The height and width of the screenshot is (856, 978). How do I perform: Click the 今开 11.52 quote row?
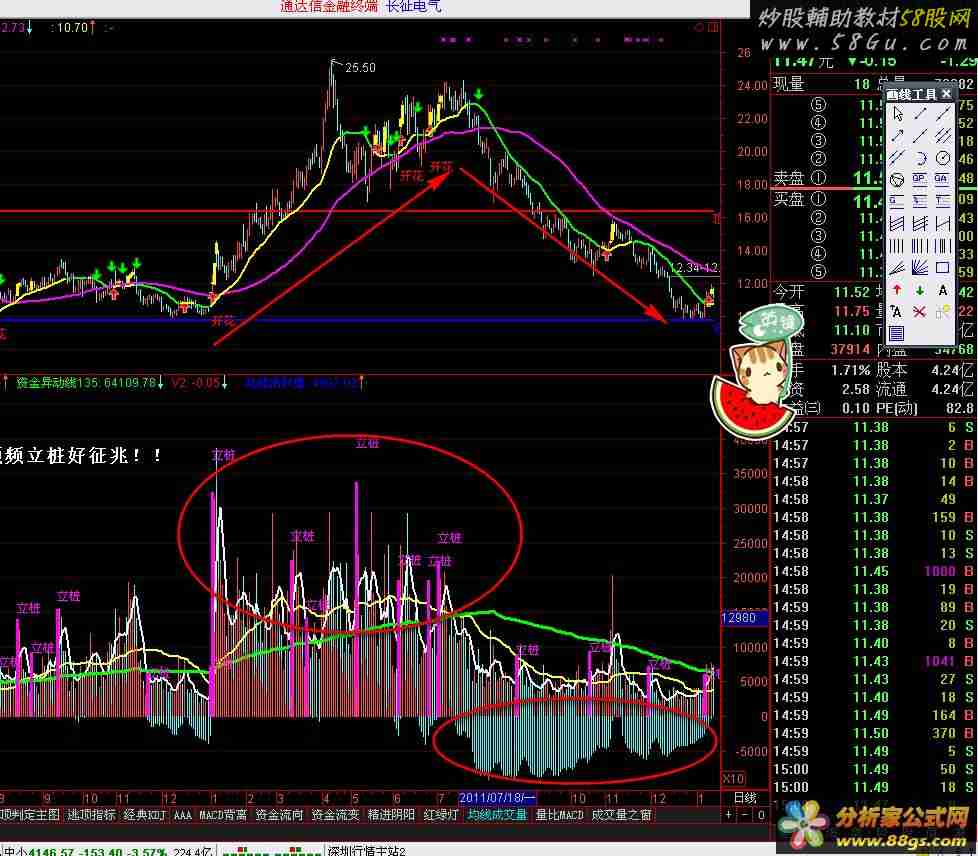(822, 292)
